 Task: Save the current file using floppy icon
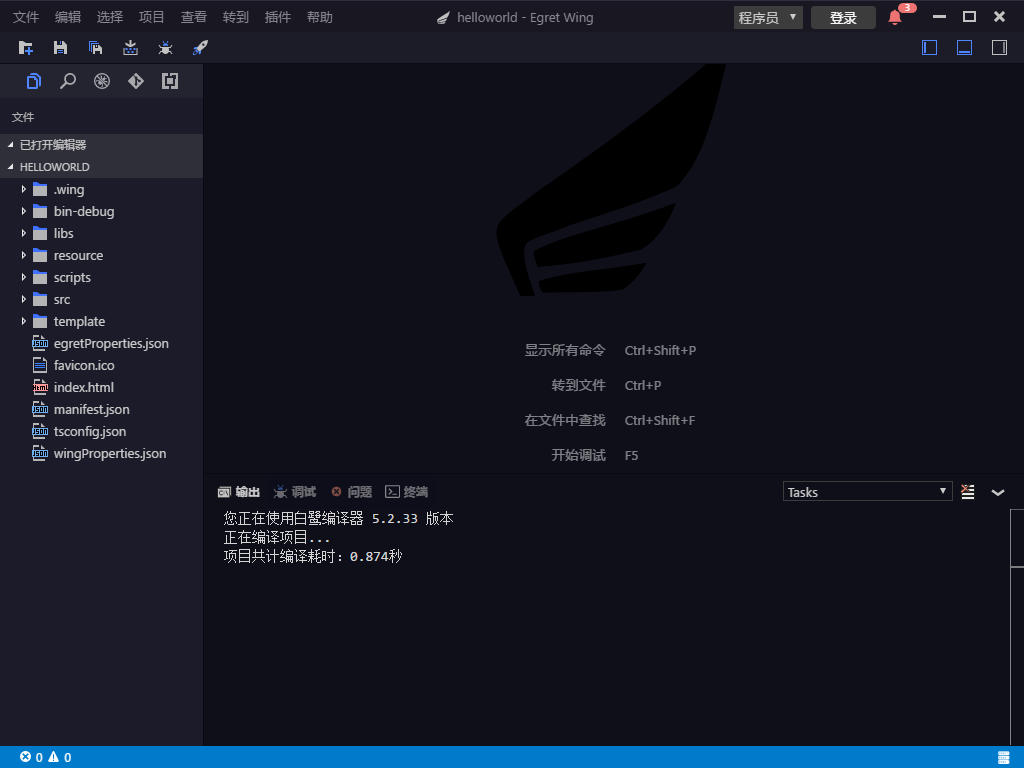60,48
